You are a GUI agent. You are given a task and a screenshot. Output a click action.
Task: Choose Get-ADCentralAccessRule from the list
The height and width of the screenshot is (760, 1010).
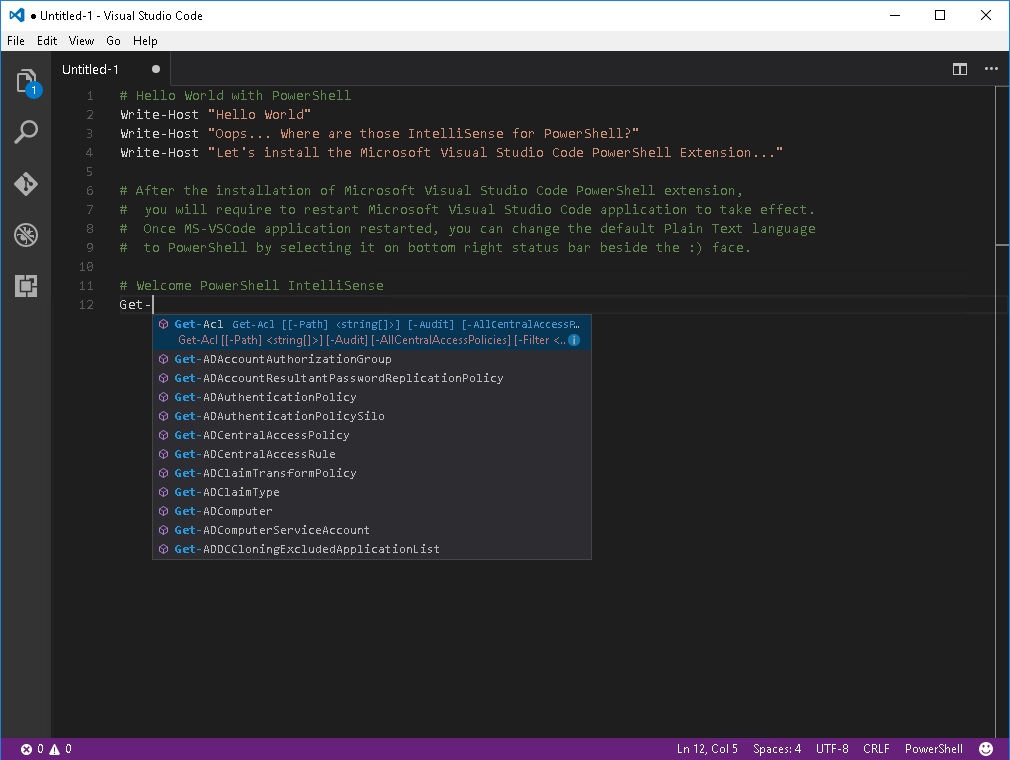(x=372, y=454)
